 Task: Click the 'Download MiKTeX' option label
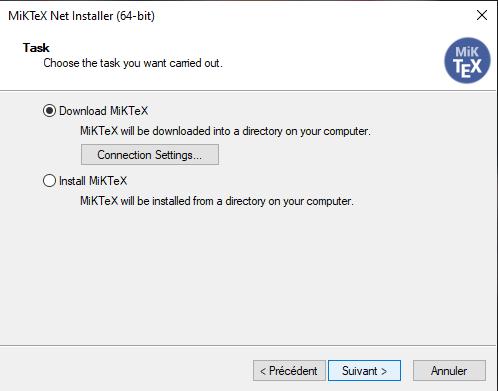(x=103, y=111)
